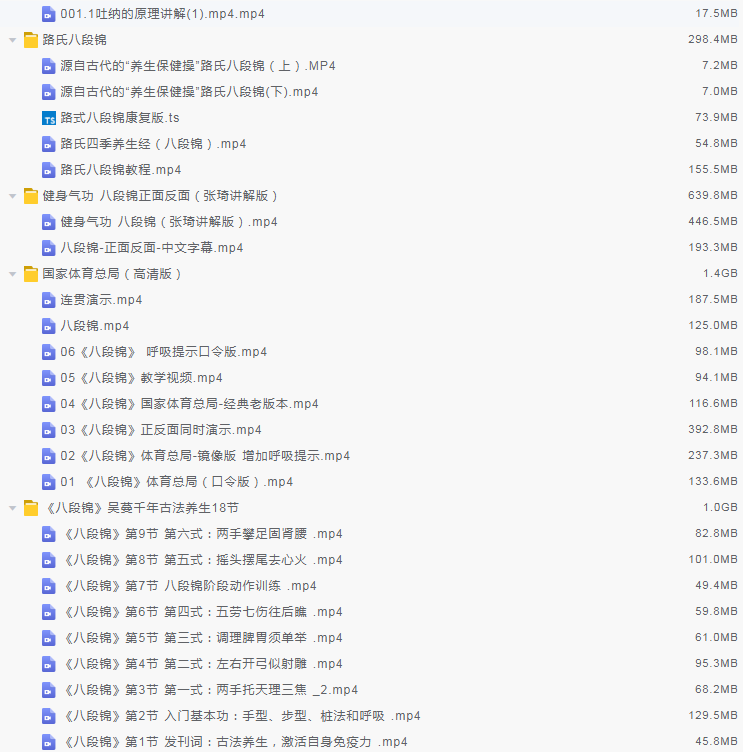This screenshot has height=752, width=743.
Task: Click video icon beside 路氏八段锦教程.mp4
Action: click(49, 170)
